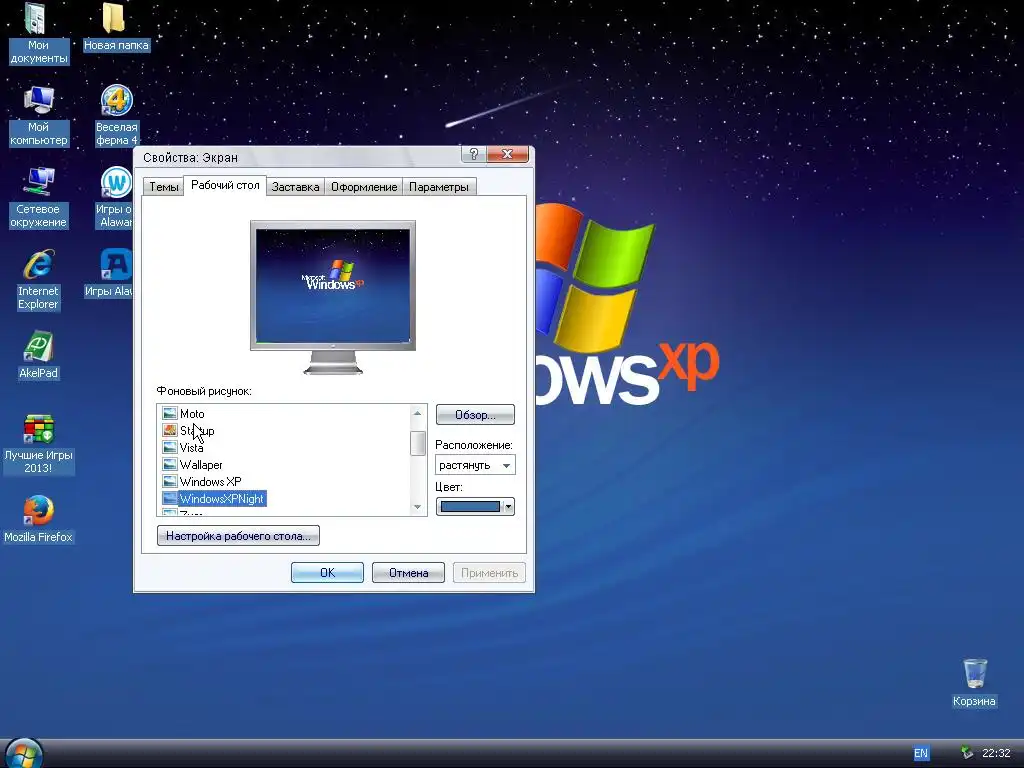The image size is (1024, 768).
Task: Click the Применить apply button
Action: (x=489, y=573)
